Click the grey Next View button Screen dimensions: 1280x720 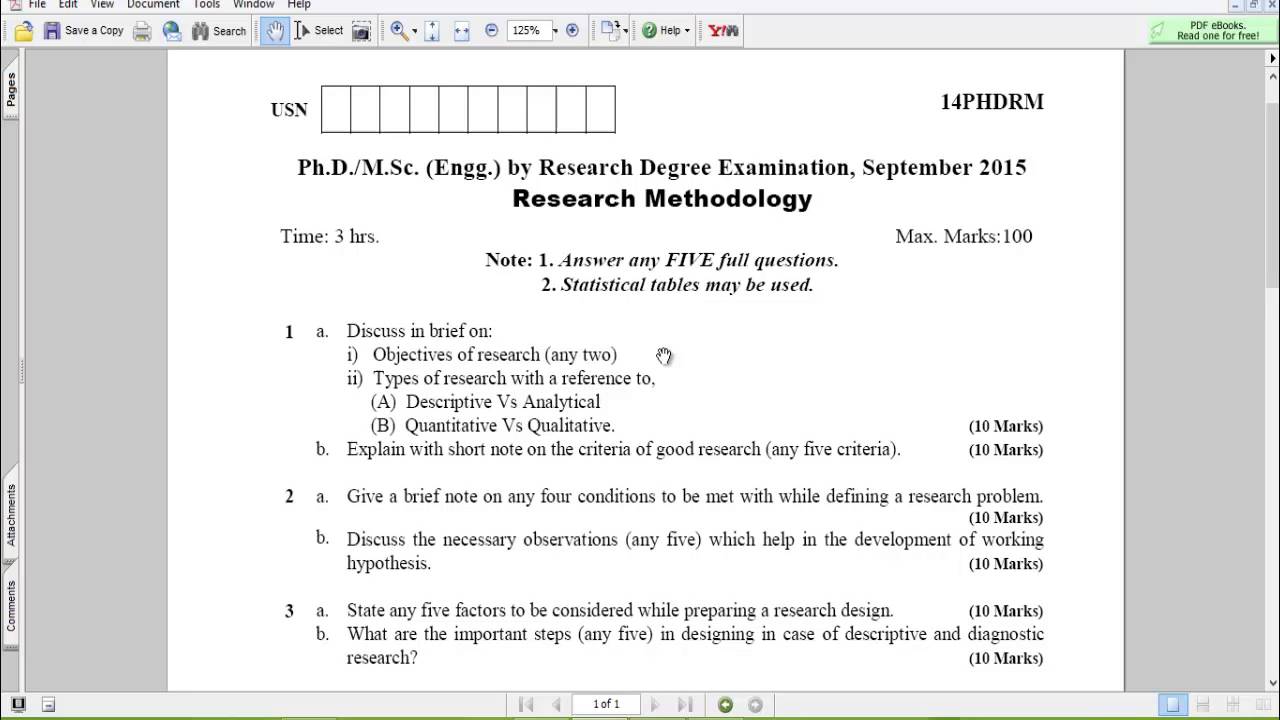click(756, 705)
